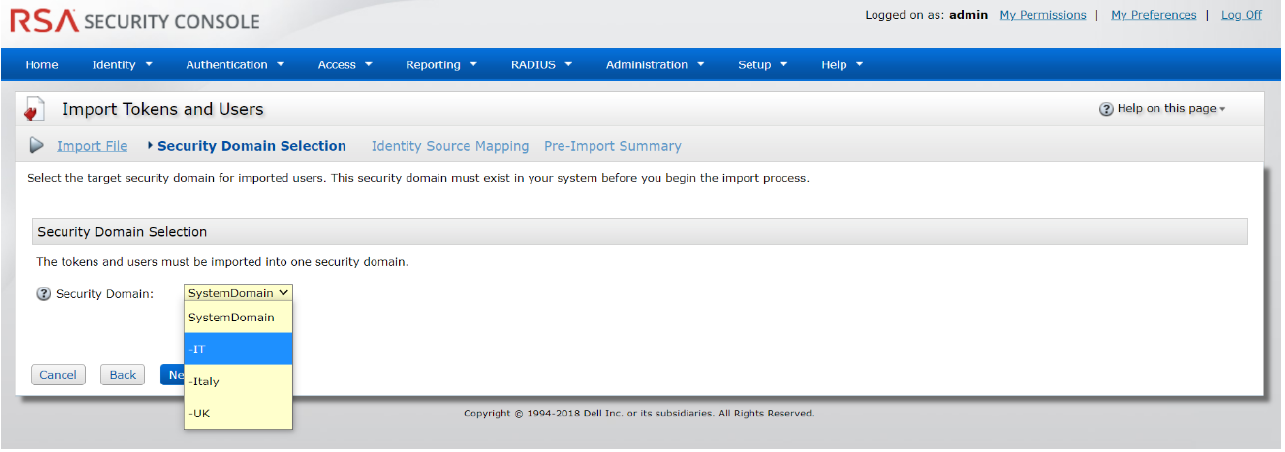
Task: Click the help icon beside Security Domain
Action: pyautogui.click(x=43, y=294)
